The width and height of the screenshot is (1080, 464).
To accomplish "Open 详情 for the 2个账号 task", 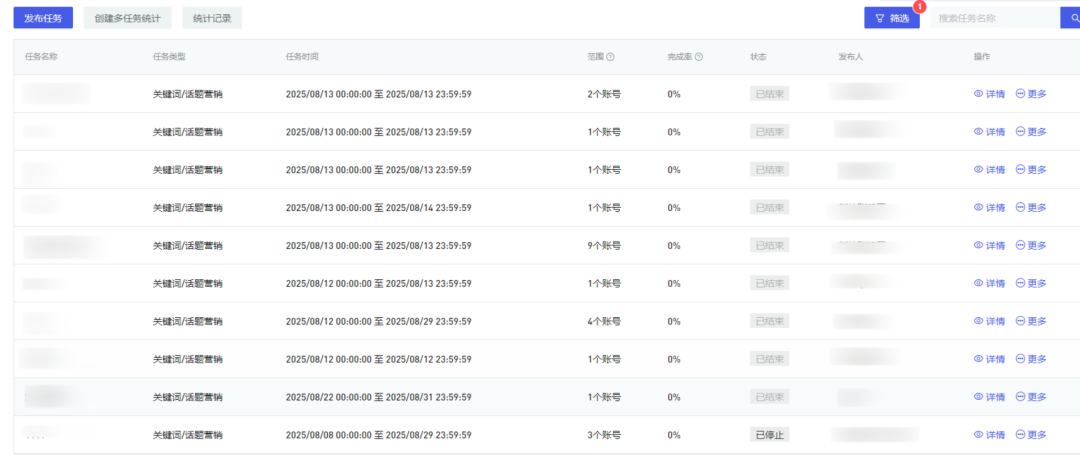I will [x=989, y=94].
